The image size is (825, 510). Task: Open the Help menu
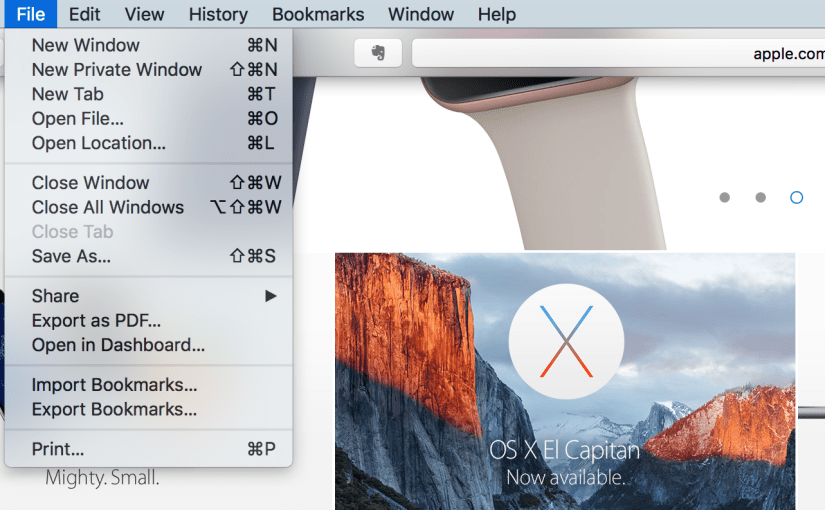[497, 14]
